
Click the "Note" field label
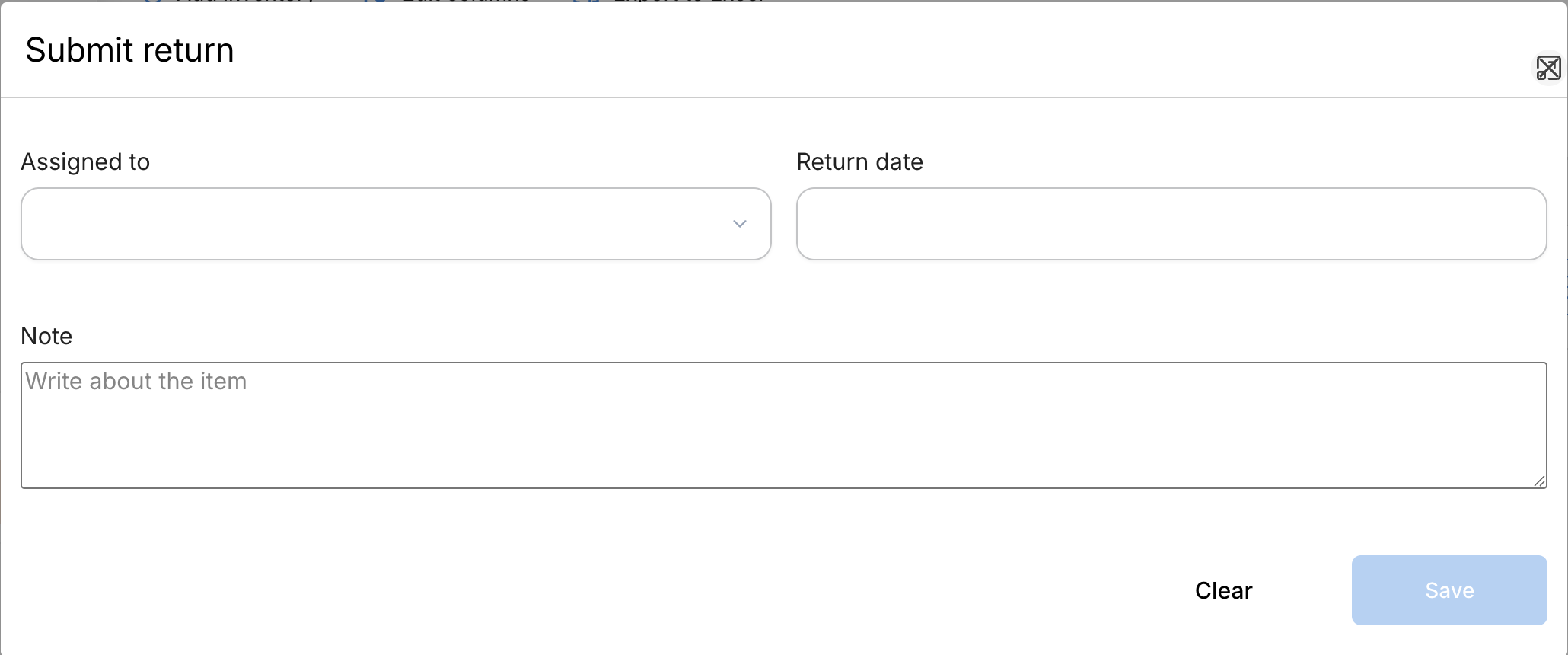pos(46,336)
